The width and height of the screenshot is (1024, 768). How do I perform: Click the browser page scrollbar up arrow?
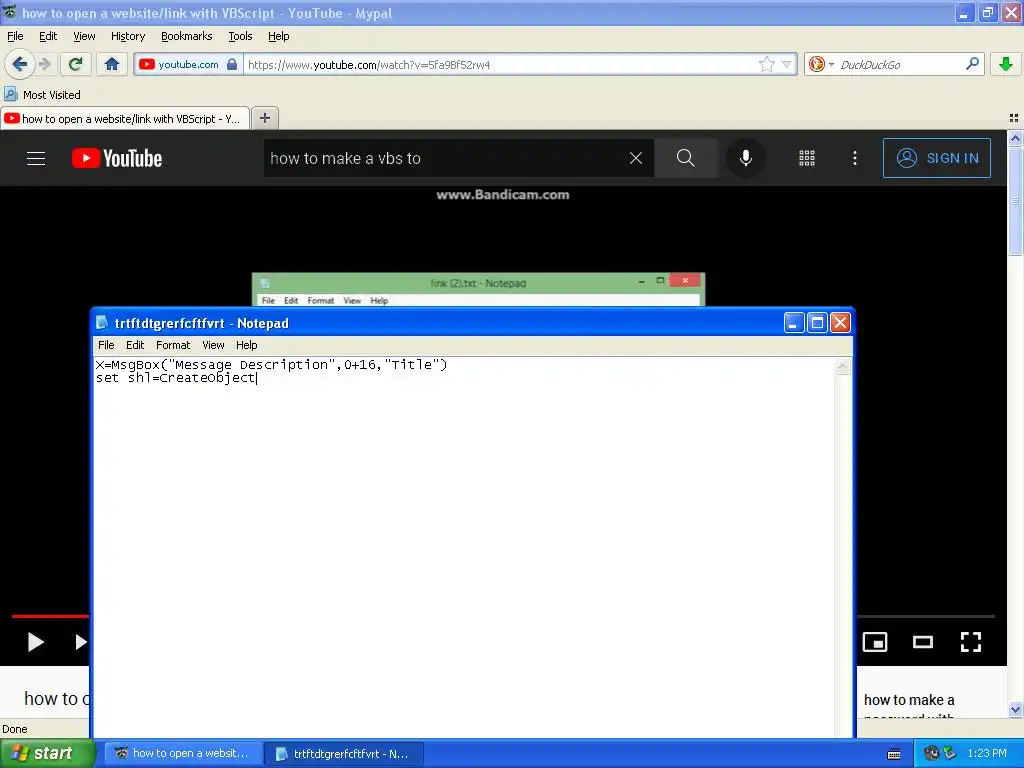(1015, 138)
